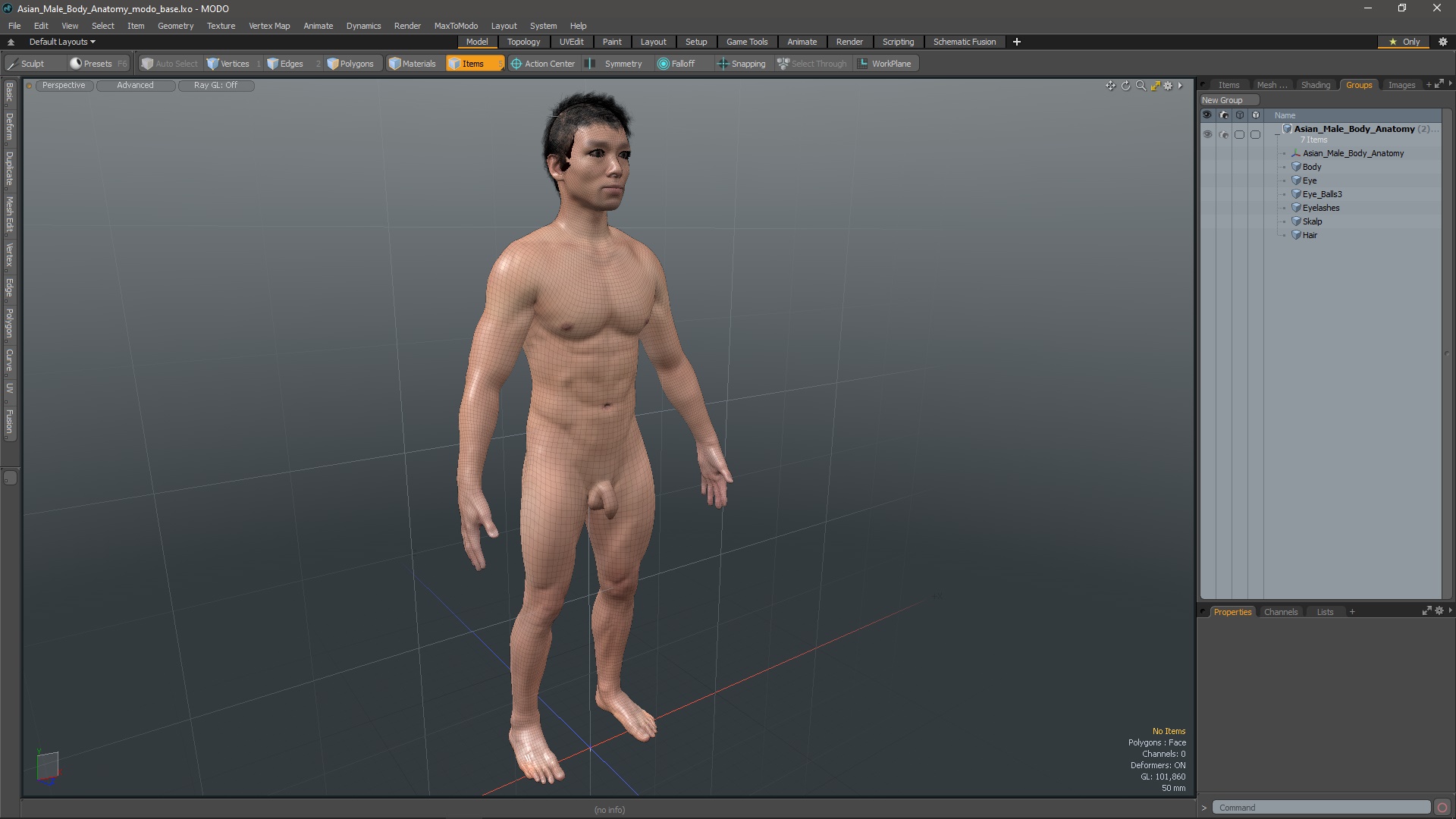The width and height of the screenshot is (1456, 819).
Task: Open the Default Layouts dropdown
Action: 62,42
